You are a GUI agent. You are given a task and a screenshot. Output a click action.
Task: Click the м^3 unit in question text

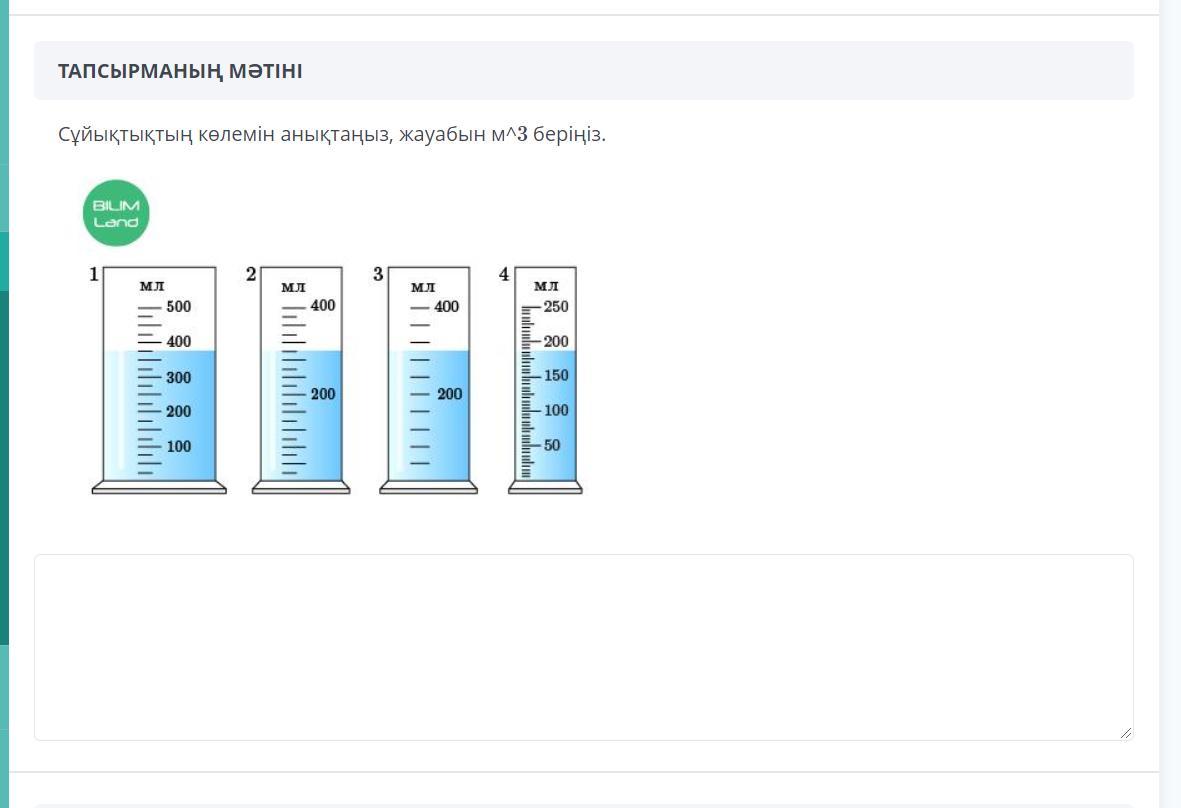[508, 134]
